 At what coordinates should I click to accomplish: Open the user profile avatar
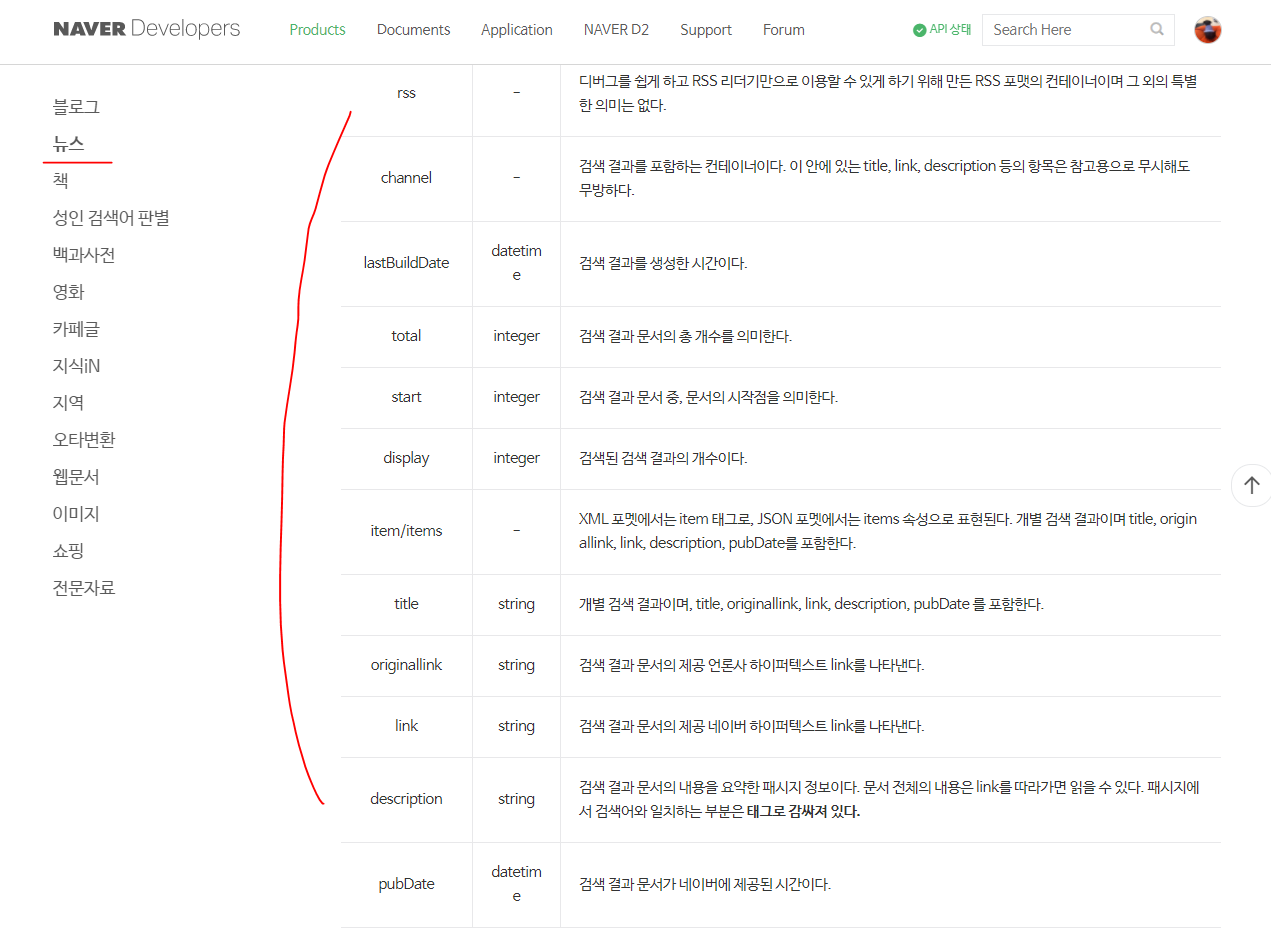click(x=1208, y=30)
